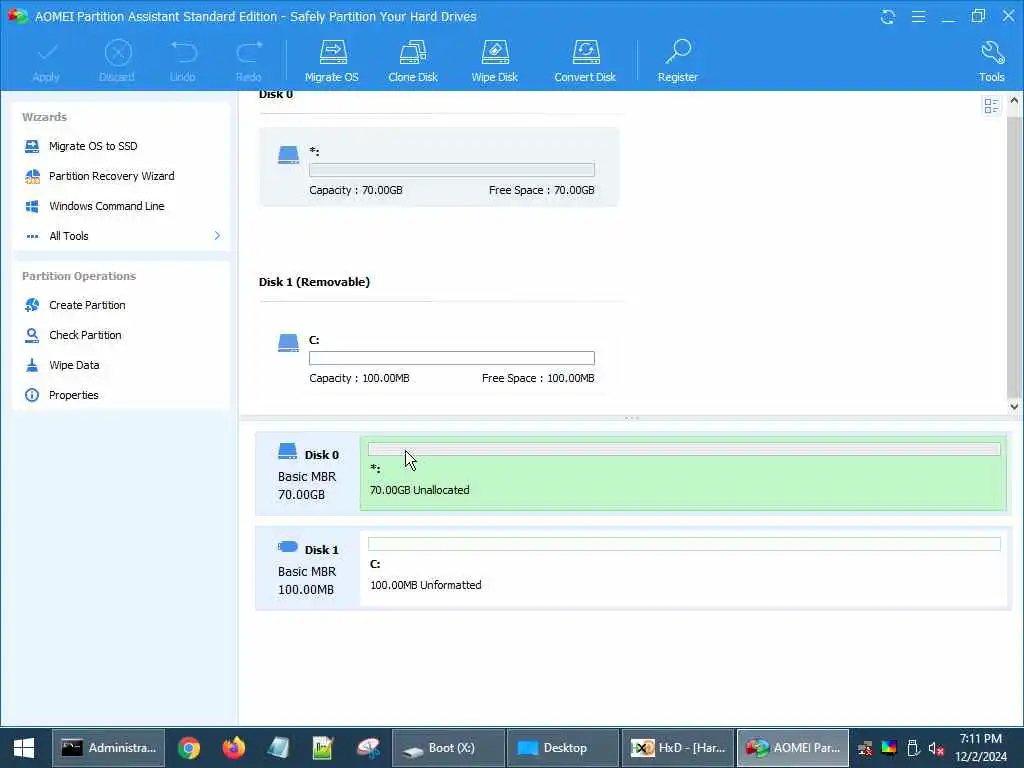The width and height of the screenshot is (1024, 768).
Task: Click the vertical scrollbar up arrow
Action: coord(1014,101)
